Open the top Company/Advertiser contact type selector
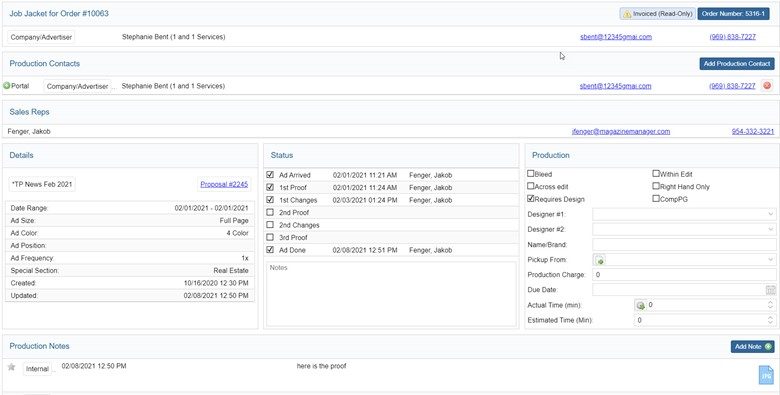Image resolution: width=780 pixels, height=395 pixels. click(42, 37)
